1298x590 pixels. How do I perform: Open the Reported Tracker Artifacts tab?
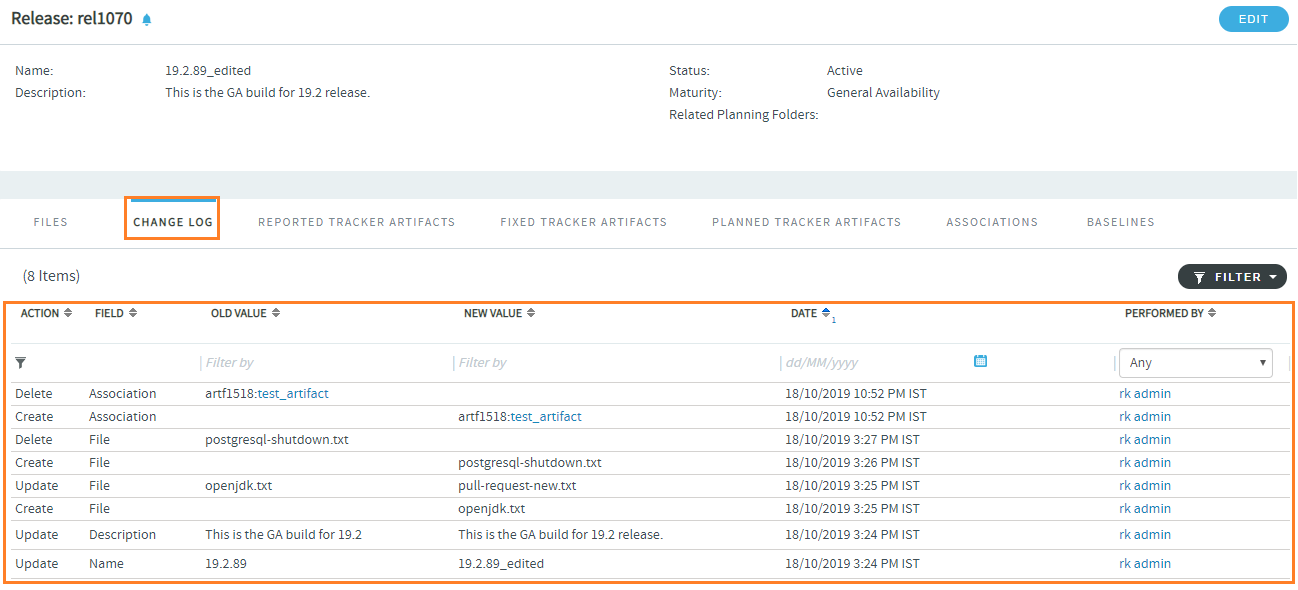(x=356, y=222)
